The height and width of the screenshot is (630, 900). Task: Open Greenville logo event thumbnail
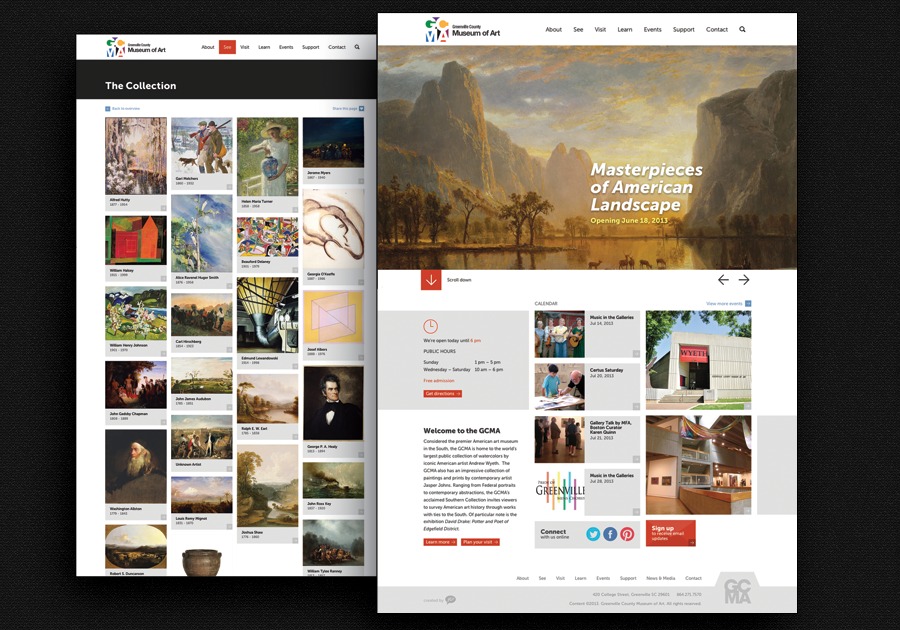(x=560, y=492)
